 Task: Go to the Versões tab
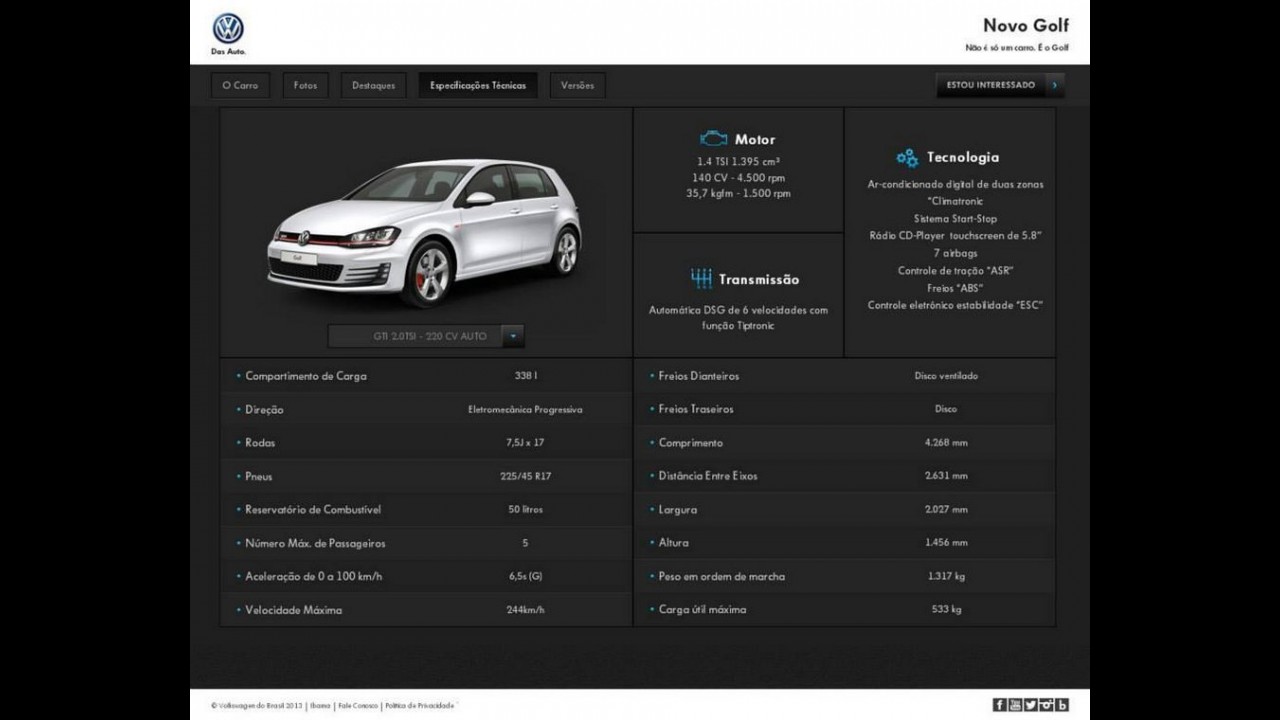577,85
